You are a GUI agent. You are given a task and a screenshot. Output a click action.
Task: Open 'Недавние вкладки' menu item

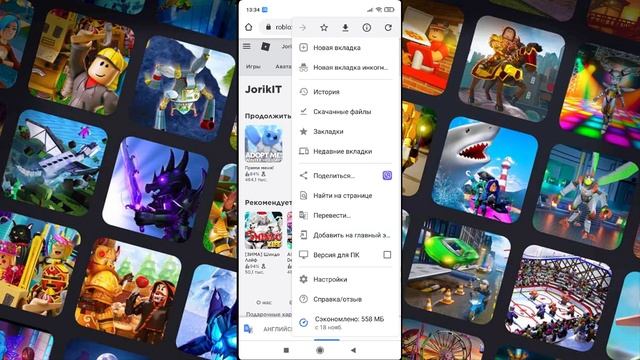click(x=346, y=151)
